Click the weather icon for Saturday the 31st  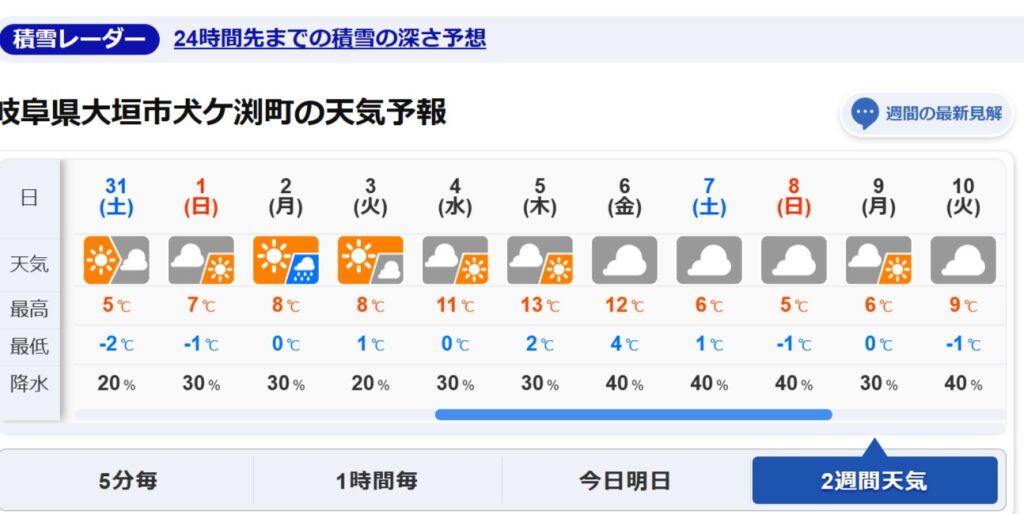tap(116, 260)
